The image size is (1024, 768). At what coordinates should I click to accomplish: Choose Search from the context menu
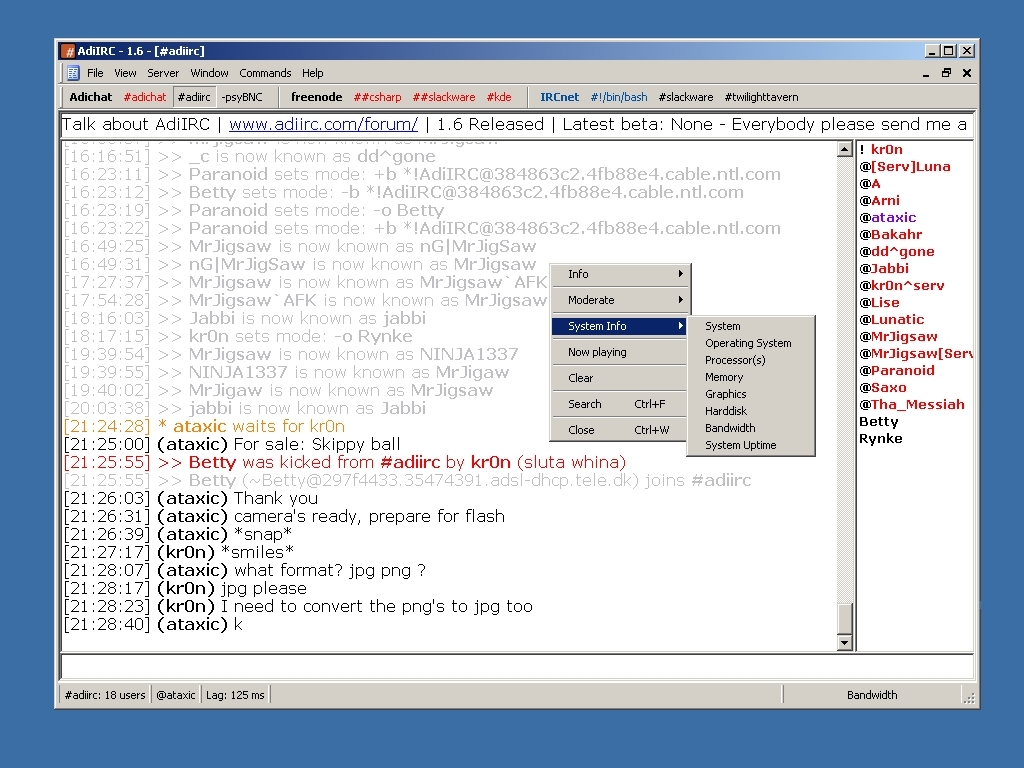[621, 404]
